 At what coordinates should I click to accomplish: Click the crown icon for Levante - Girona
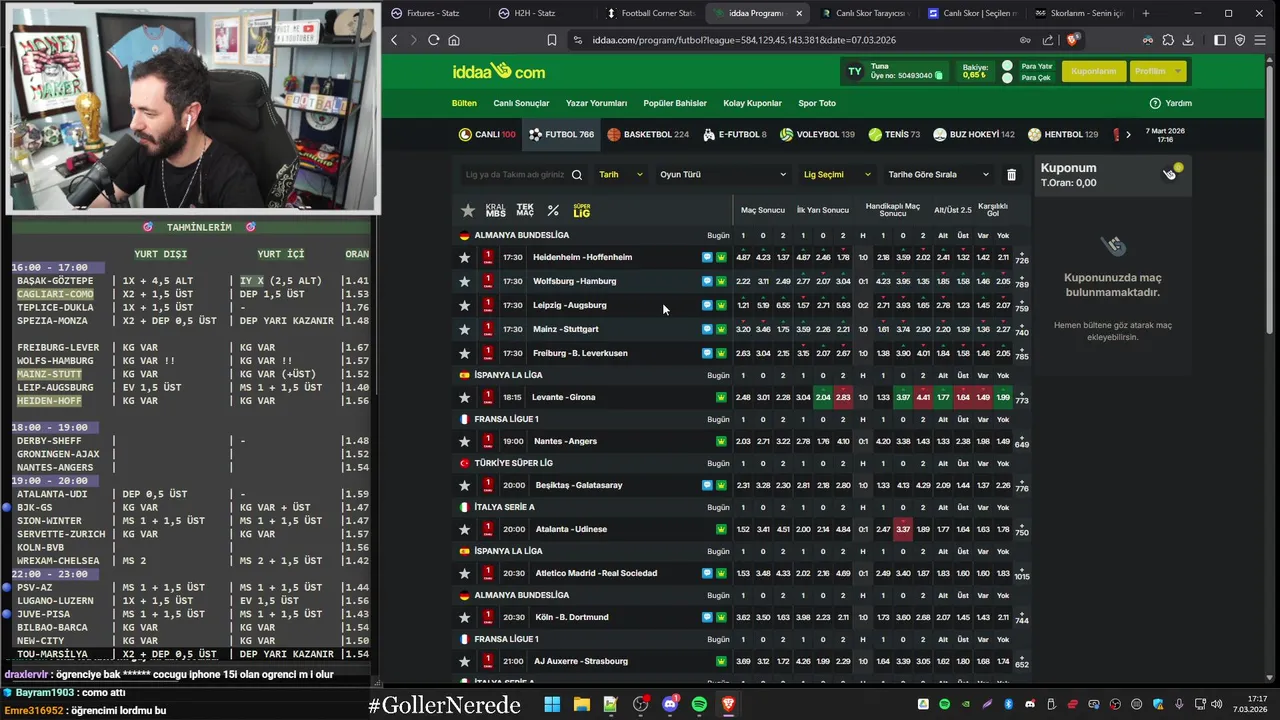(x=721, y=397)
